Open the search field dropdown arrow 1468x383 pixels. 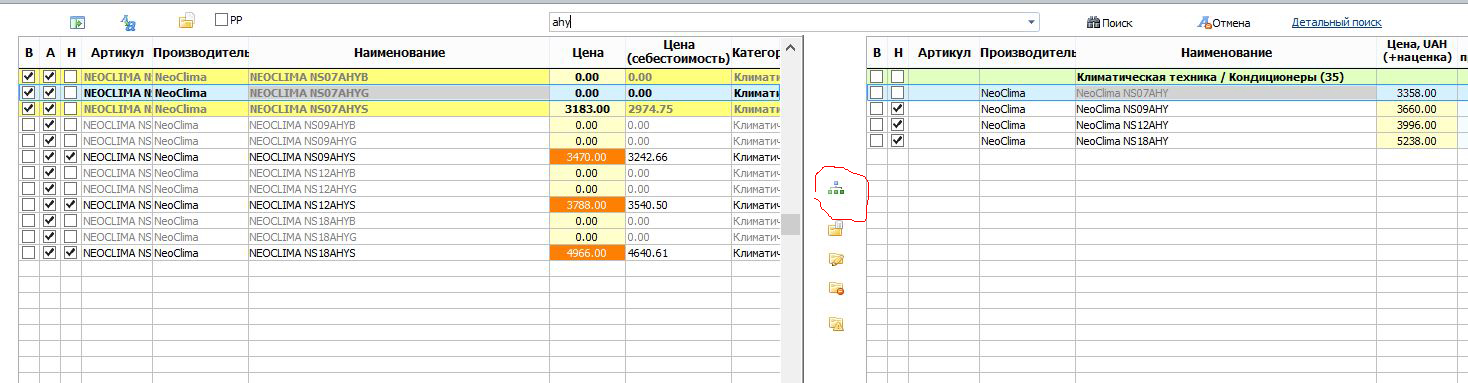coord(1031,22)
